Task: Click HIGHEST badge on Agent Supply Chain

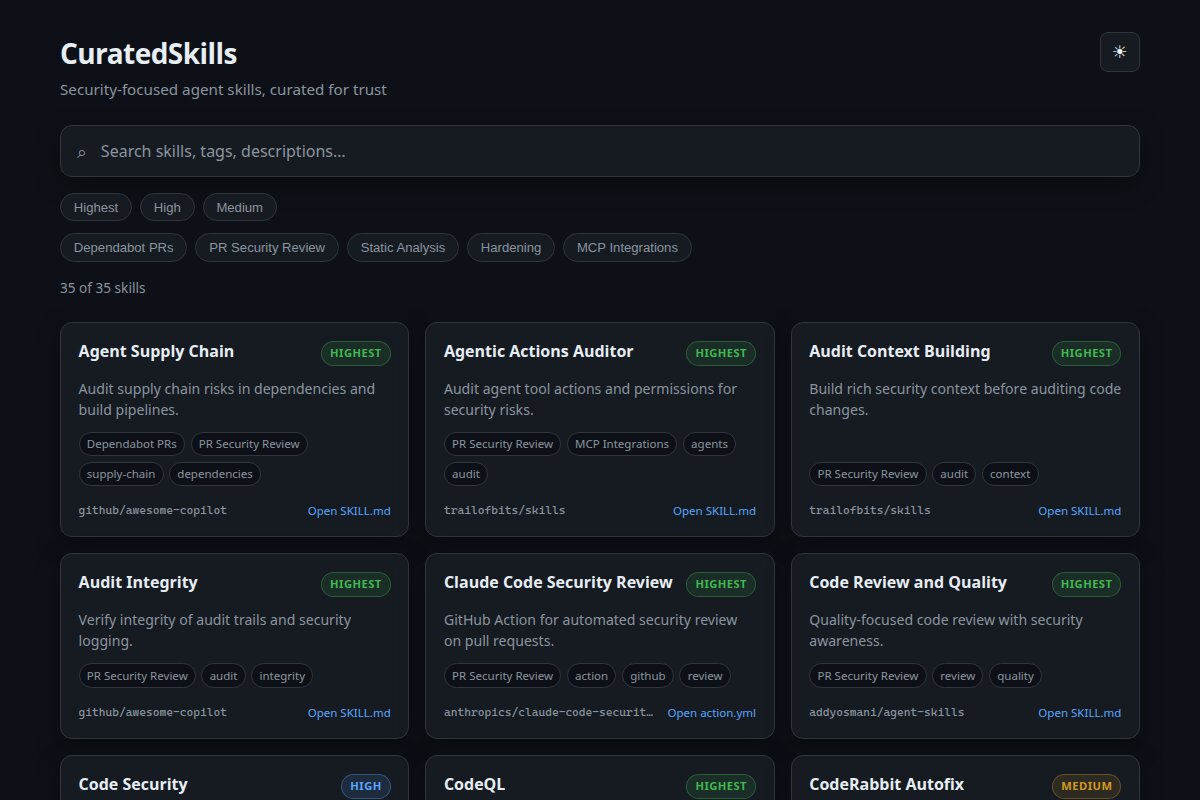Action: (356, 353)
